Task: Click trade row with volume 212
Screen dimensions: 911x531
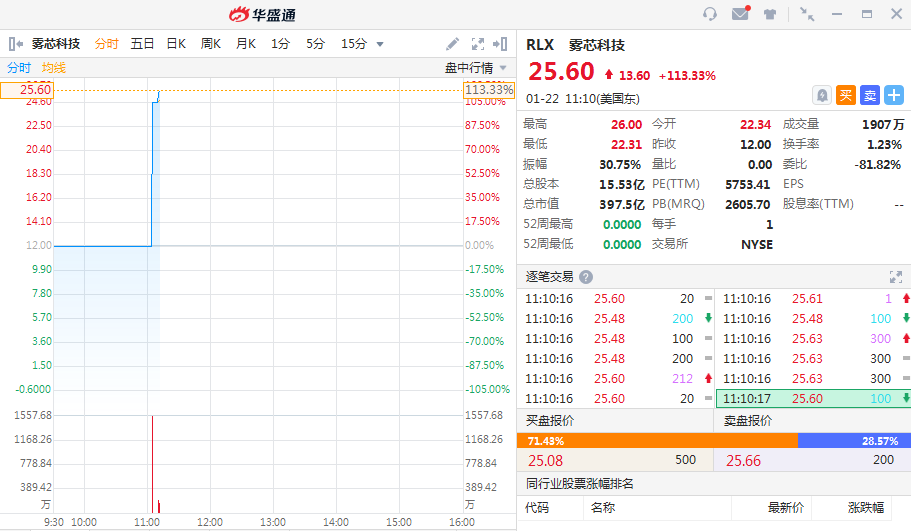Action: pos(616,379)
